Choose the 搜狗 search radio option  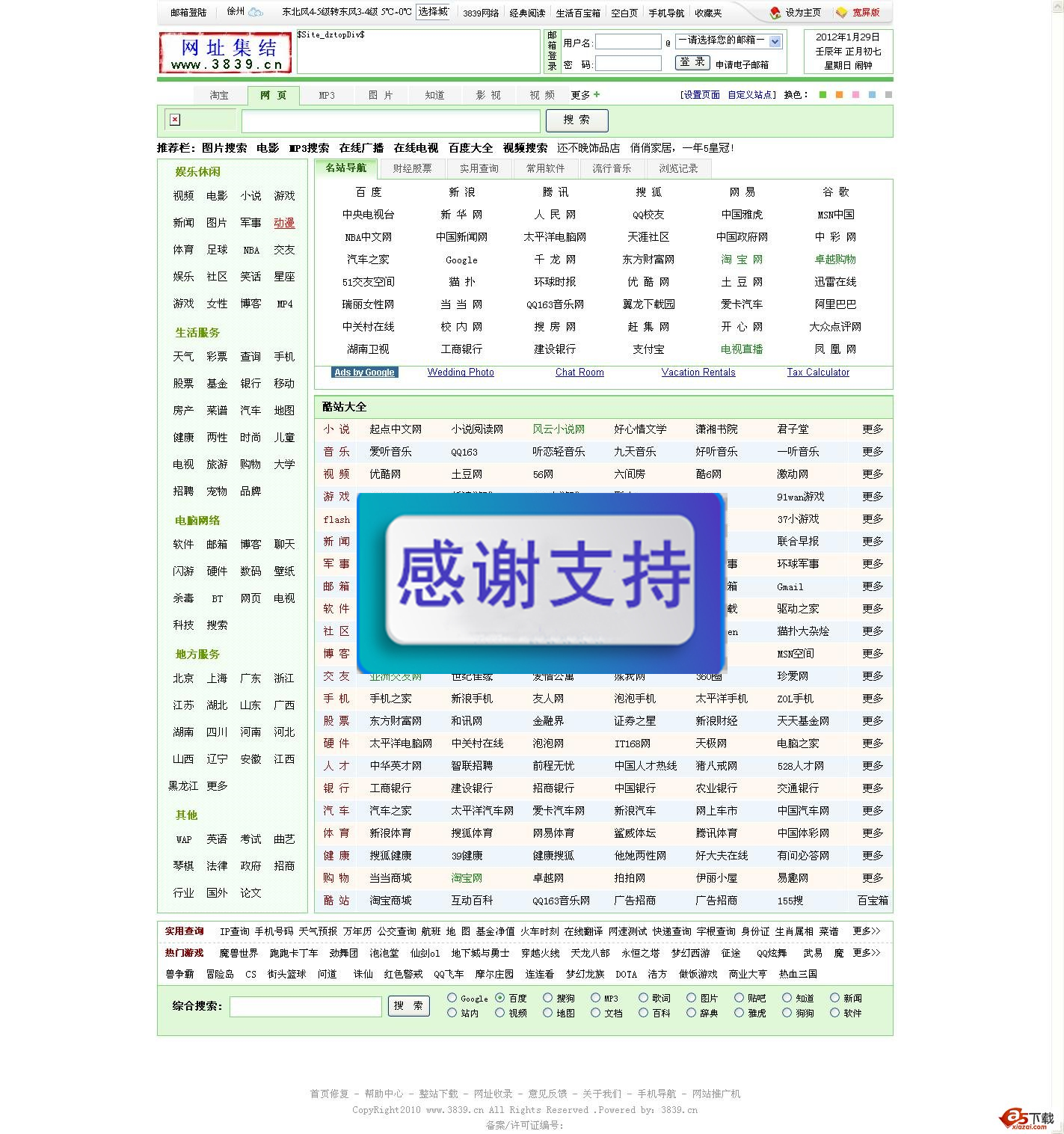coord(548,998)
